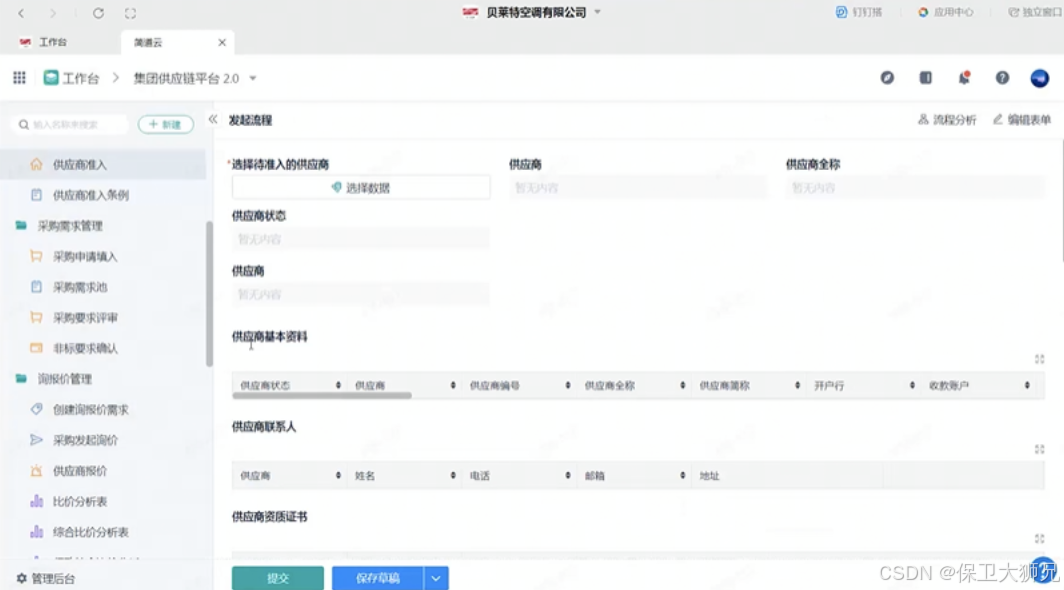
Task: Open 独立窗口 to detach the window
Action: (x=1034, y=12)
